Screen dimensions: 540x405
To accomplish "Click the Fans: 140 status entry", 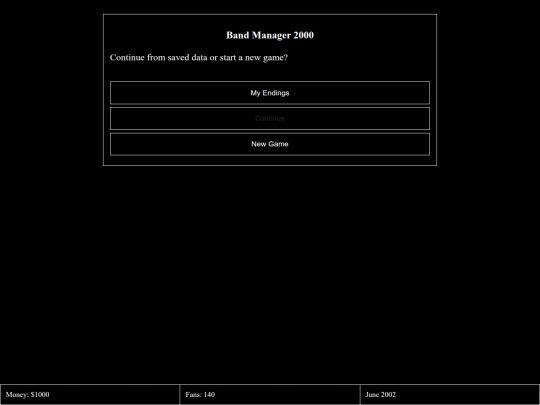I will pyautogui.click(x=270, y=394).
